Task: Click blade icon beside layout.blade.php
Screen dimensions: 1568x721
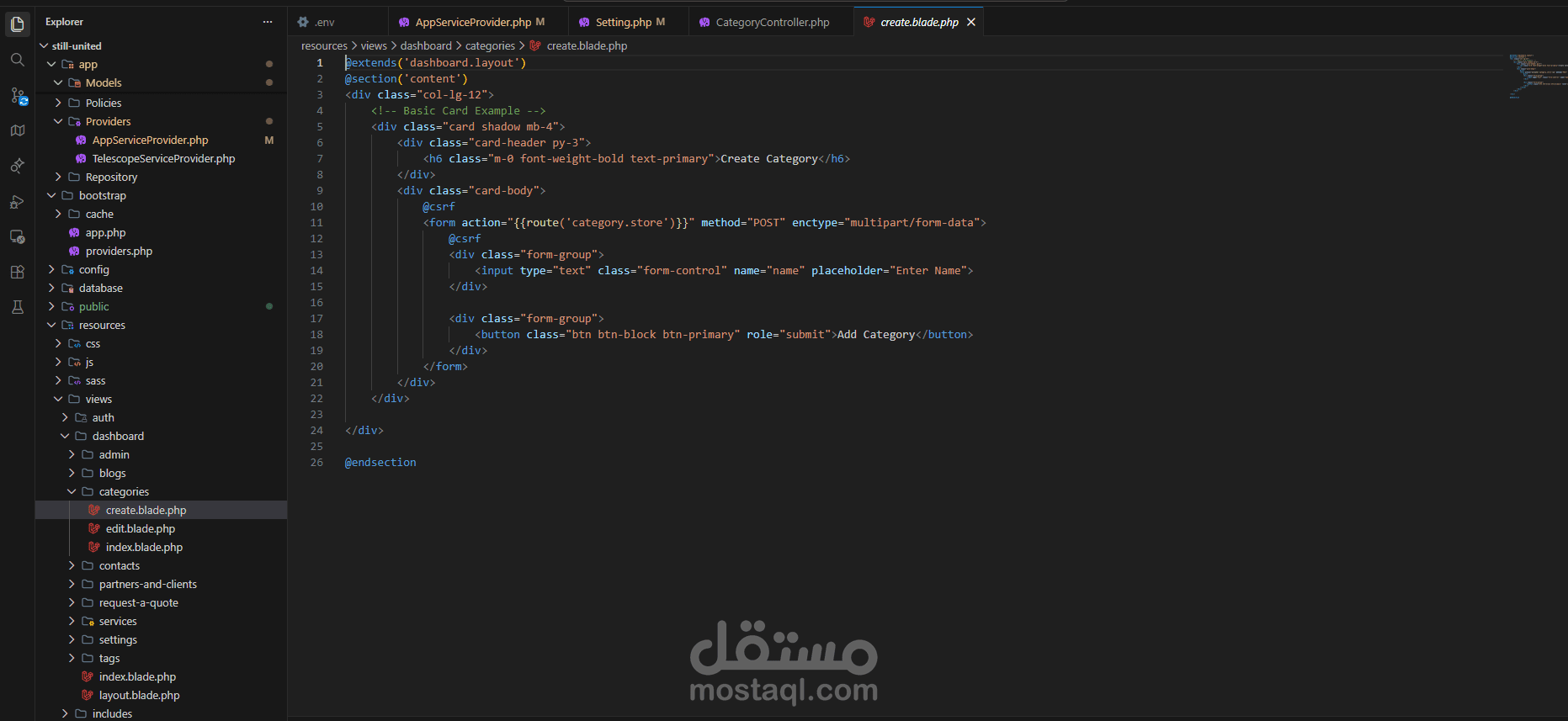Action: (88, 695)
